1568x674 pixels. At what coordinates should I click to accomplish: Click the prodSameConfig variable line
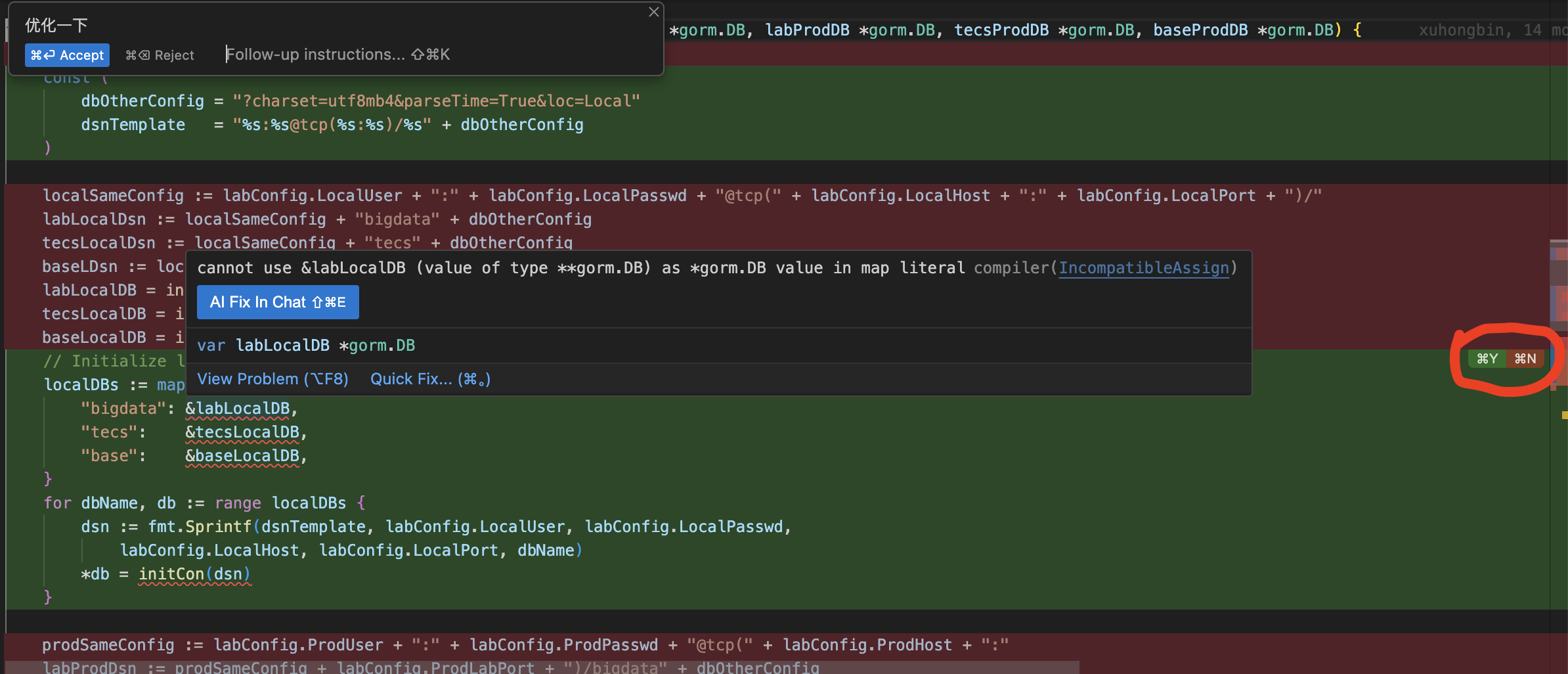pyautogui.click(x=525, y=645)
